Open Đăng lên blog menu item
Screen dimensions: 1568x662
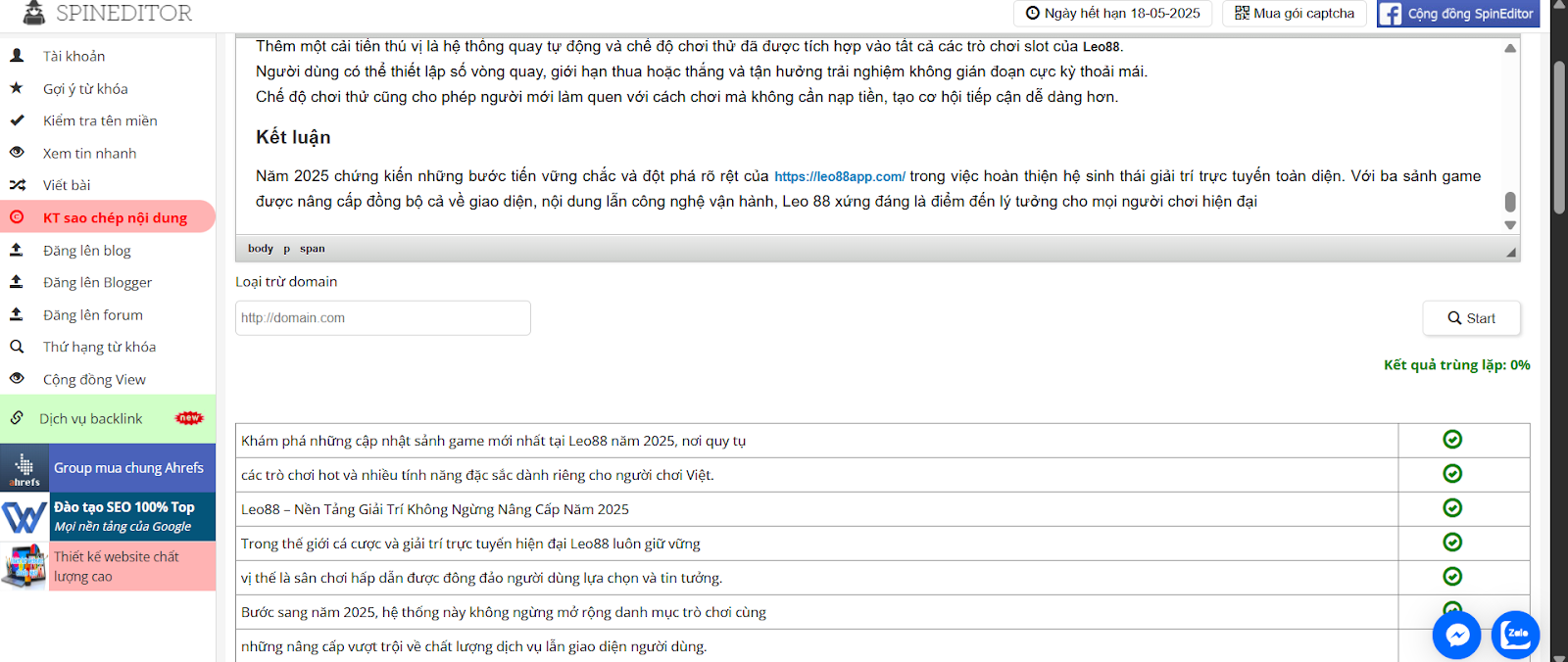pos(108,250)
